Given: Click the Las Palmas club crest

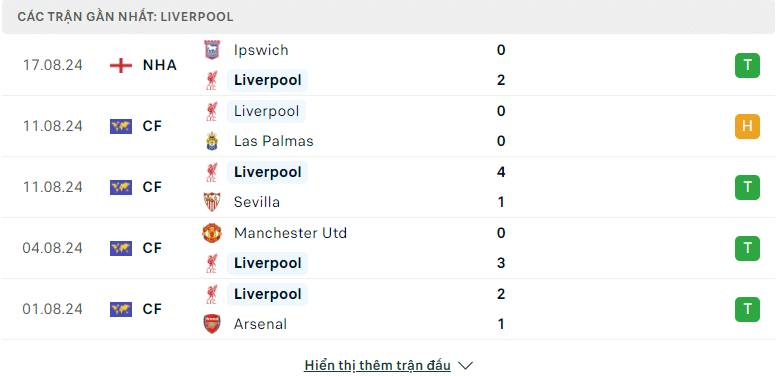Looking at the screenshot, I should tap(212, 141).
